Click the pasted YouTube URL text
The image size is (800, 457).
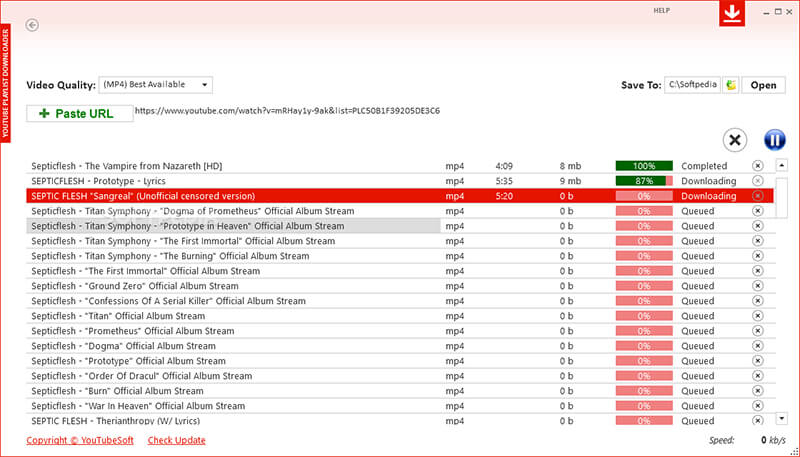[287, 111]
